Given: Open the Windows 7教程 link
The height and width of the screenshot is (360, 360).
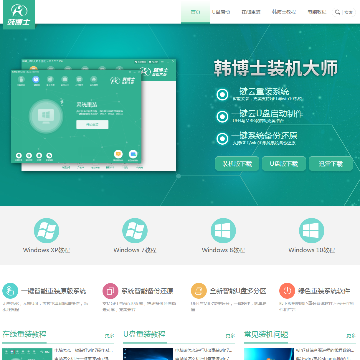Looking at the screenshot, I should (135, 250).
